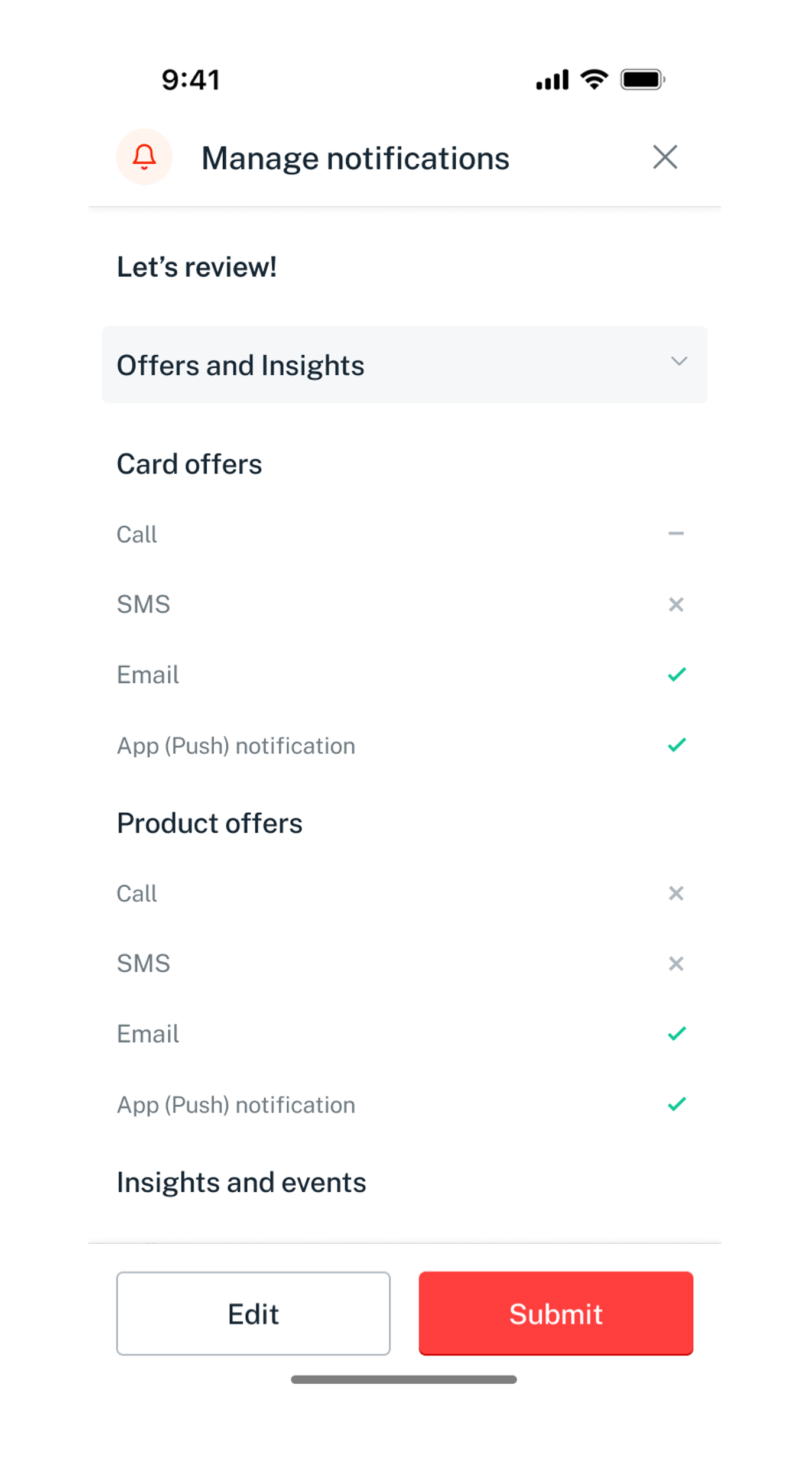Viewport: 812px width, 1463px height.
Task: Click the green check for Card offers Email
Action: pos(677,674)
